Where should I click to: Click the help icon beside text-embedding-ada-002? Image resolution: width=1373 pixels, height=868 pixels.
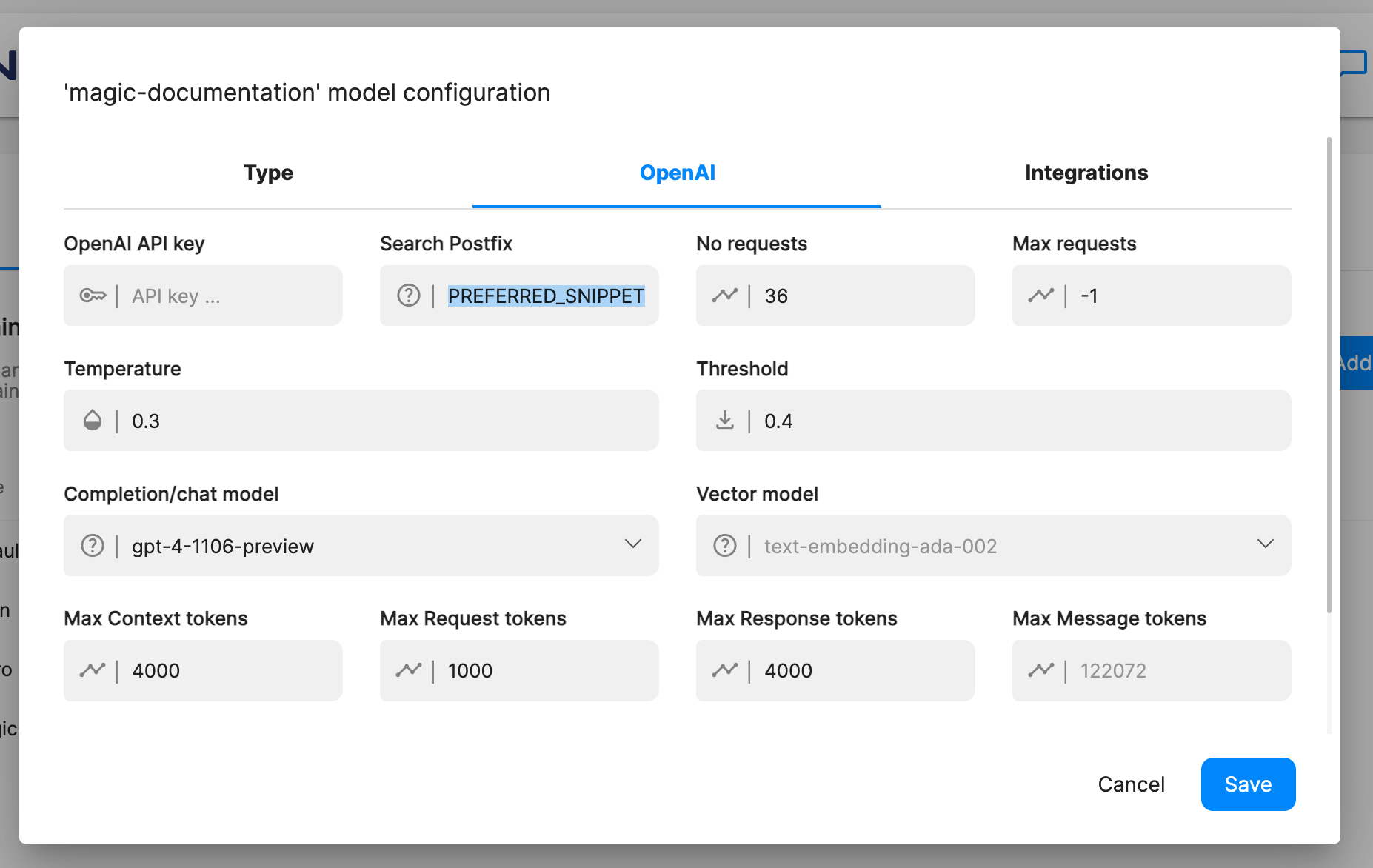(725, 546)
